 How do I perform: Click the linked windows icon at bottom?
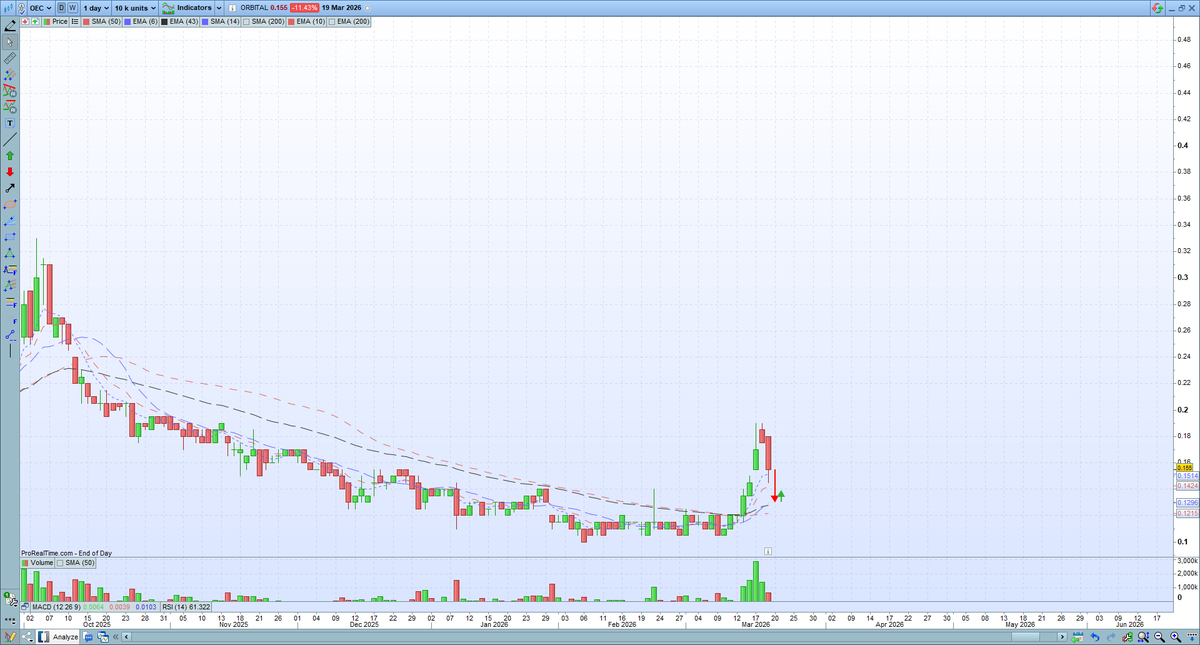pos(103,636)
